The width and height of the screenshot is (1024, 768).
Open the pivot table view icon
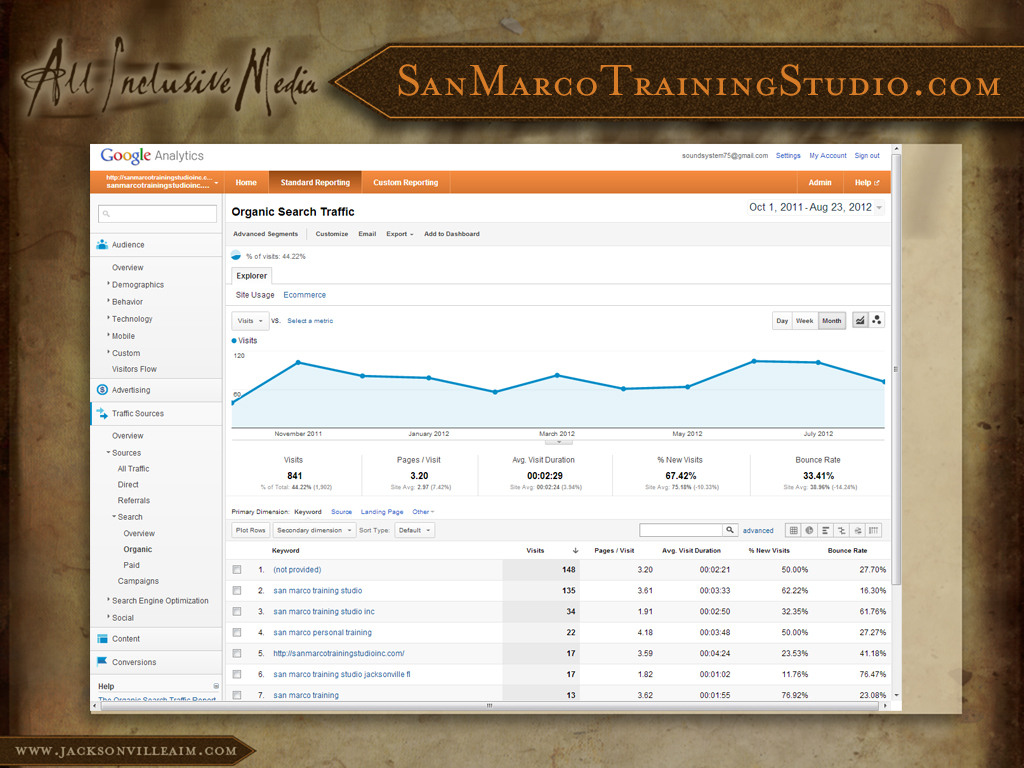874,530
